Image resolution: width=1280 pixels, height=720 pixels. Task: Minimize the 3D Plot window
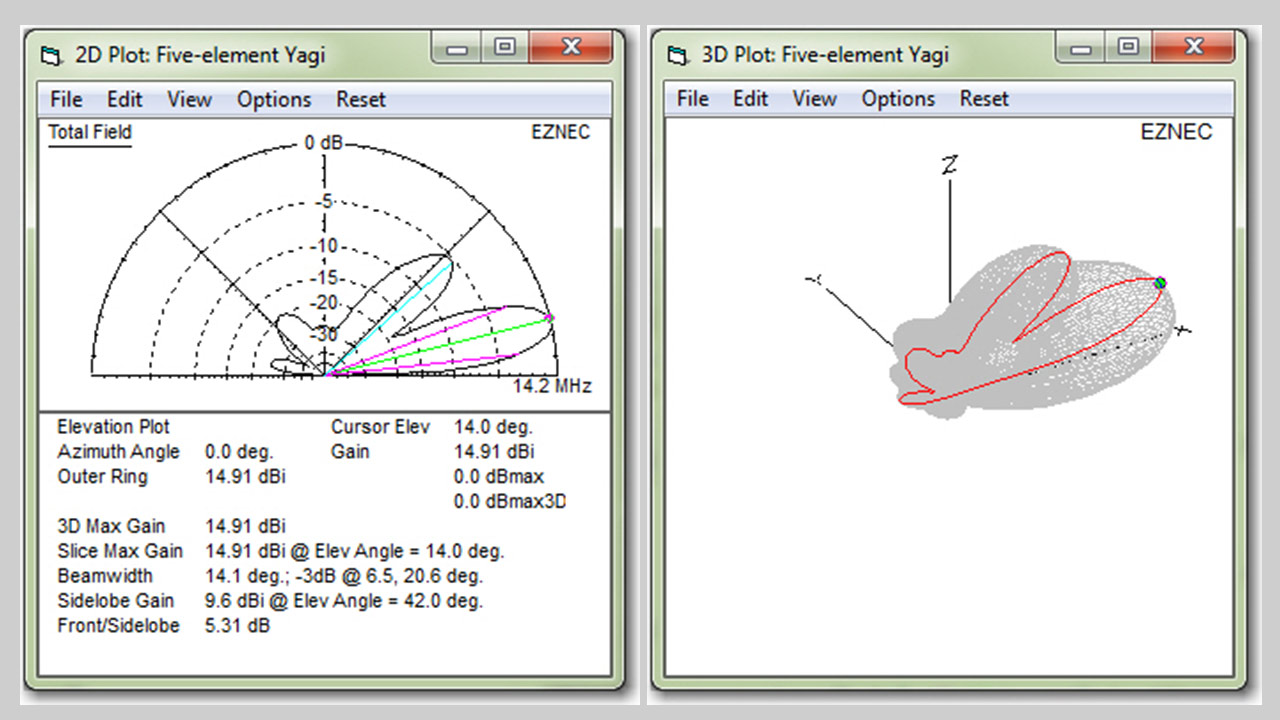(x=1083, y=46)
